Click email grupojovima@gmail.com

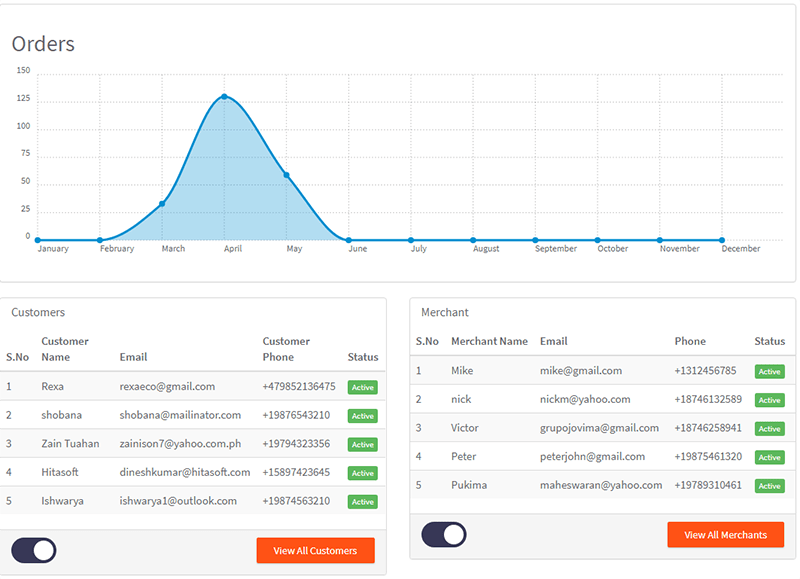pos(599,428)
